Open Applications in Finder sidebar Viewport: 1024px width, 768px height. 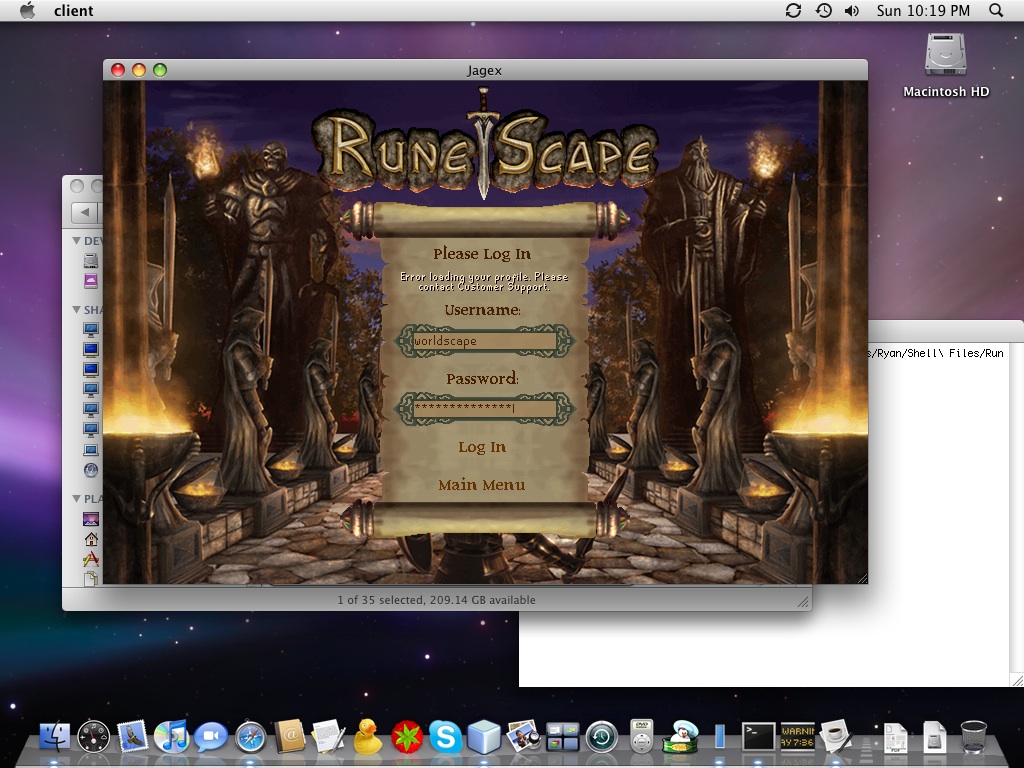coord(91,559)
